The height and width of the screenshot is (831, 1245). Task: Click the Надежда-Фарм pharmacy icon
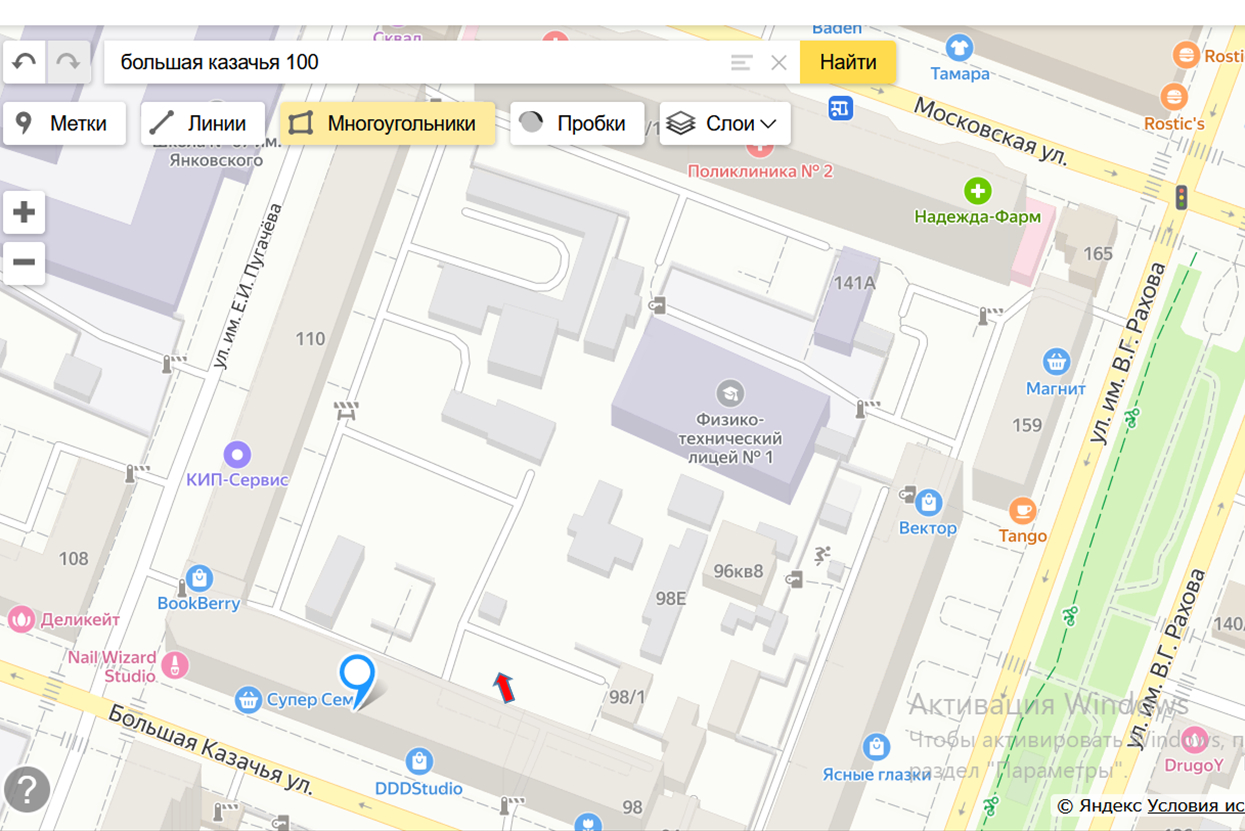tap(977, 190)
